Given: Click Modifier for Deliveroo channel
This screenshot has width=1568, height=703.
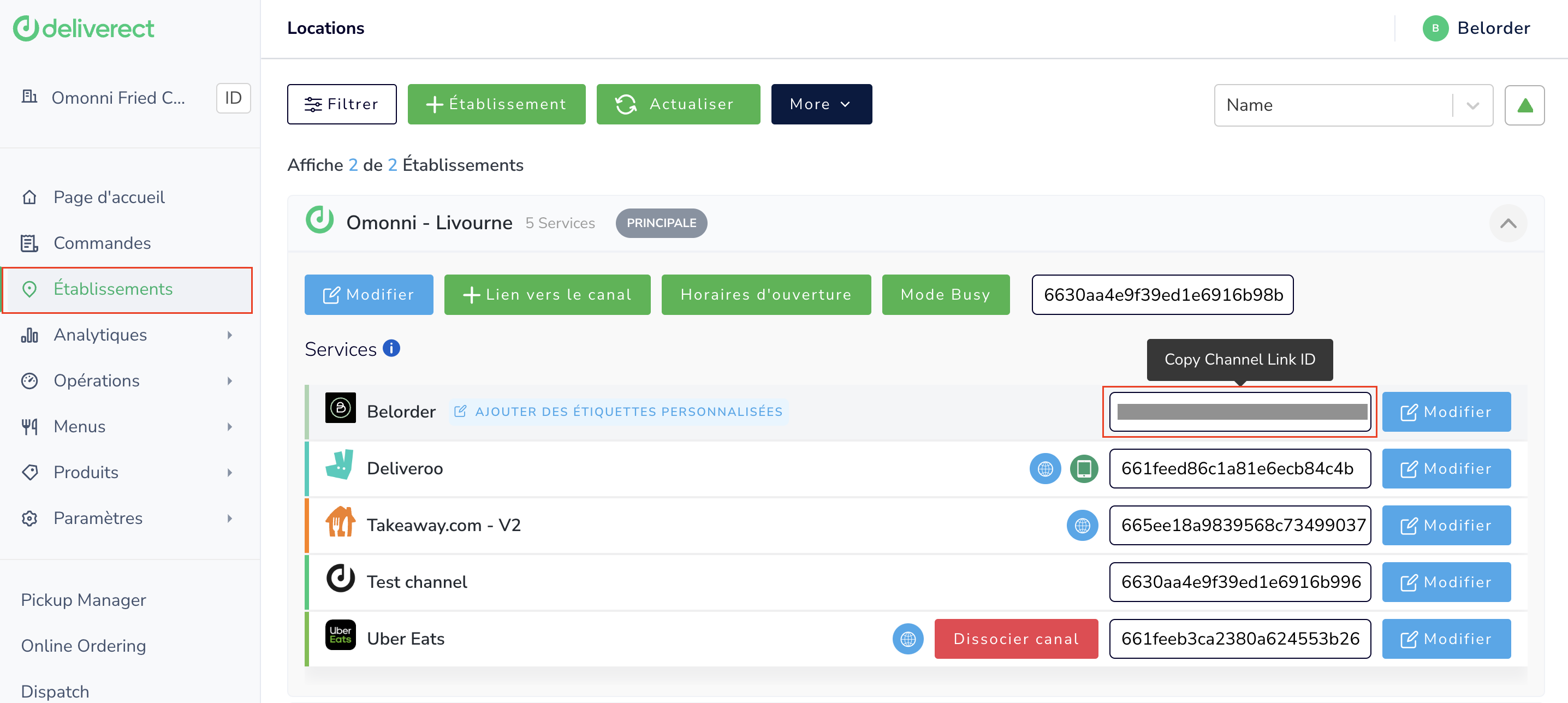Looking at the screenshot, I should coord(1446,469).
